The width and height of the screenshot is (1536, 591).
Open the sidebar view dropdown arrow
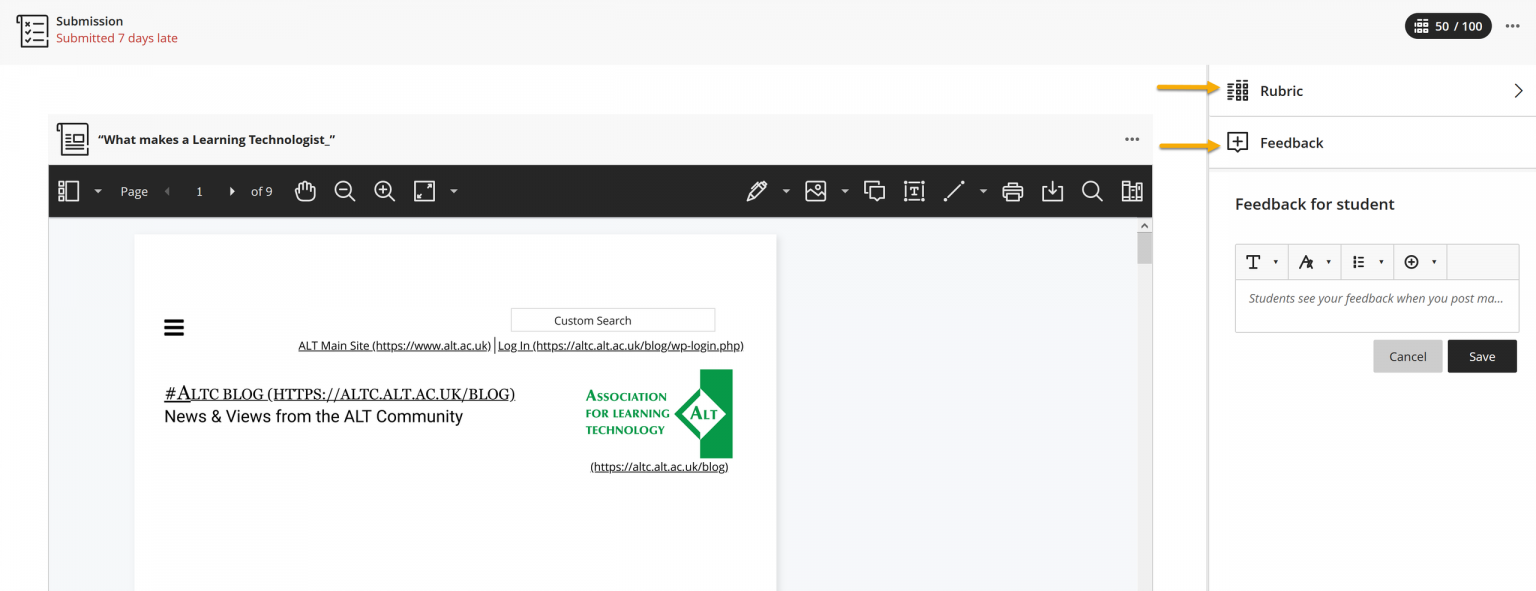point(98,191)
